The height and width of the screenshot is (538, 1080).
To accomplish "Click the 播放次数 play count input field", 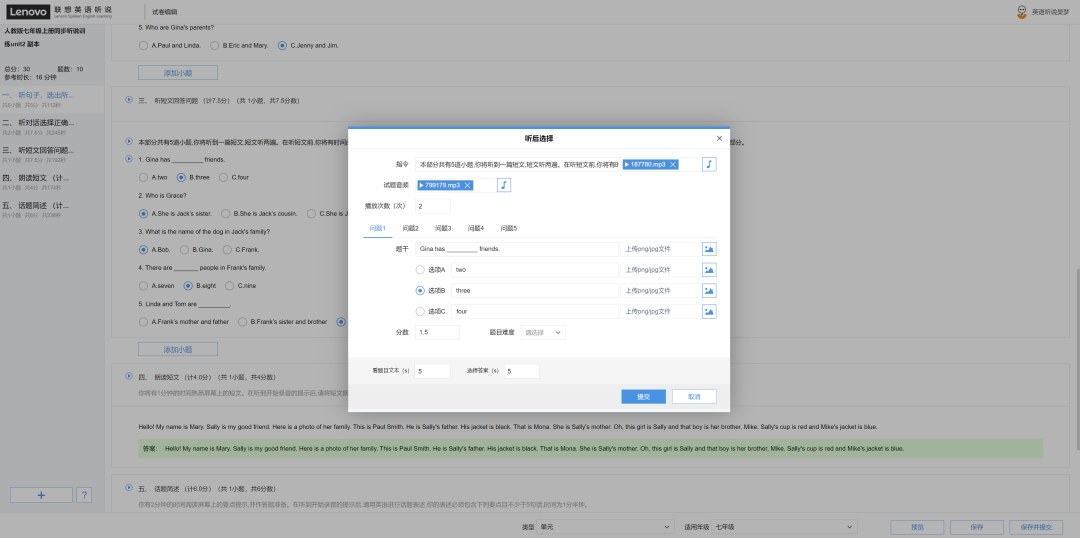I will 432,206.
